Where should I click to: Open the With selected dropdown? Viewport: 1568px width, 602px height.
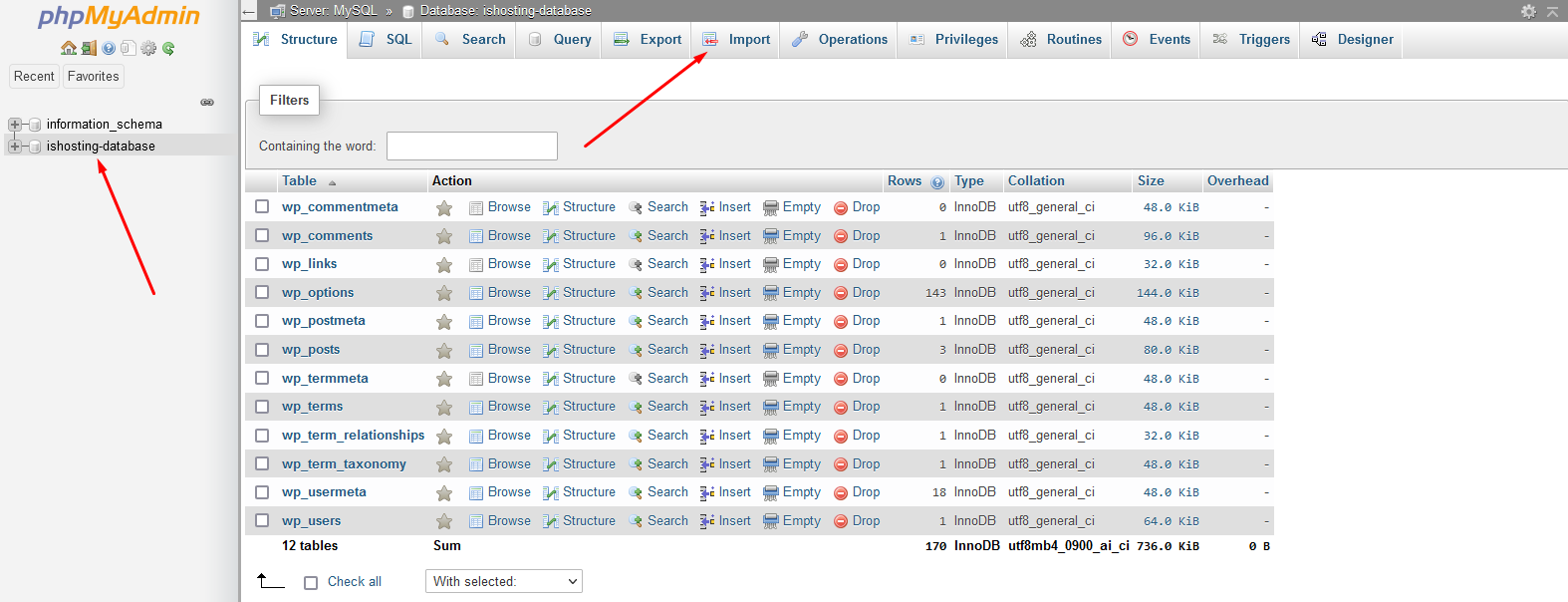click(x=504, y=581)
